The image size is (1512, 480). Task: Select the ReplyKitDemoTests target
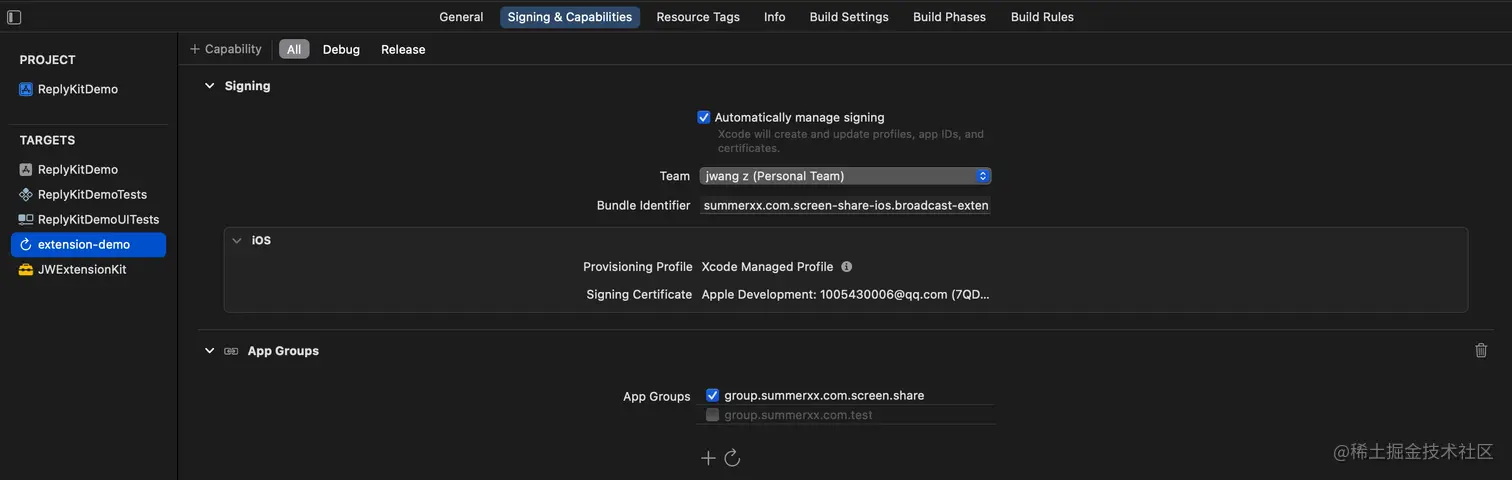[x=92, y=195]
